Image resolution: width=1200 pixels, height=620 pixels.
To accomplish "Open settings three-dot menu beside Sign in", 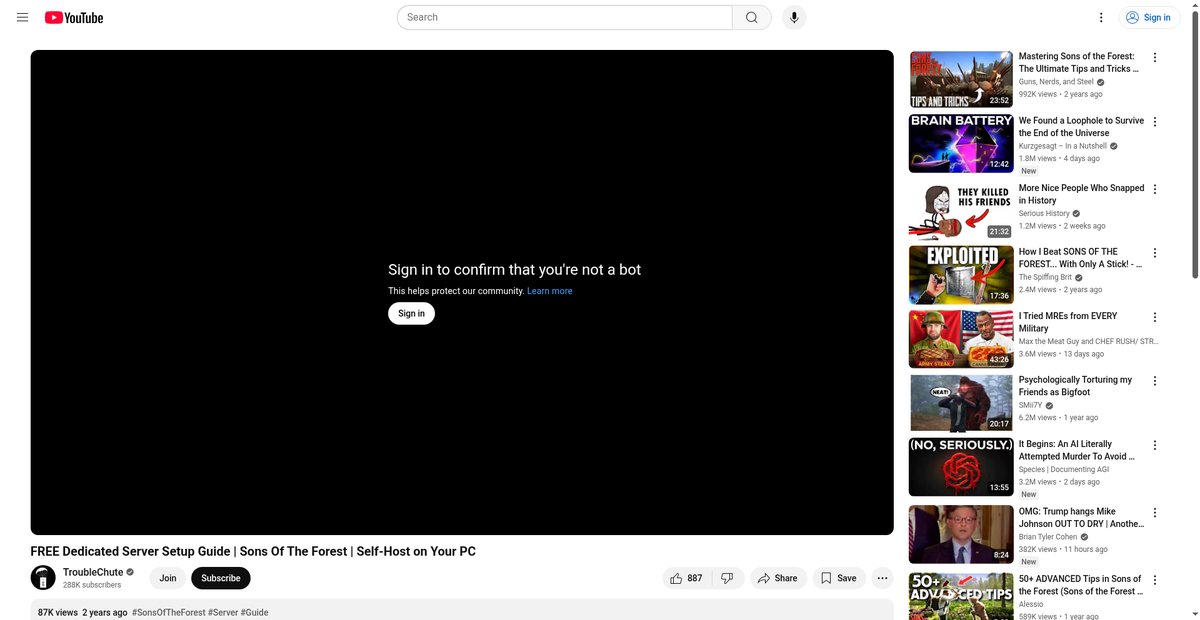I will [x=1101, y=17].
